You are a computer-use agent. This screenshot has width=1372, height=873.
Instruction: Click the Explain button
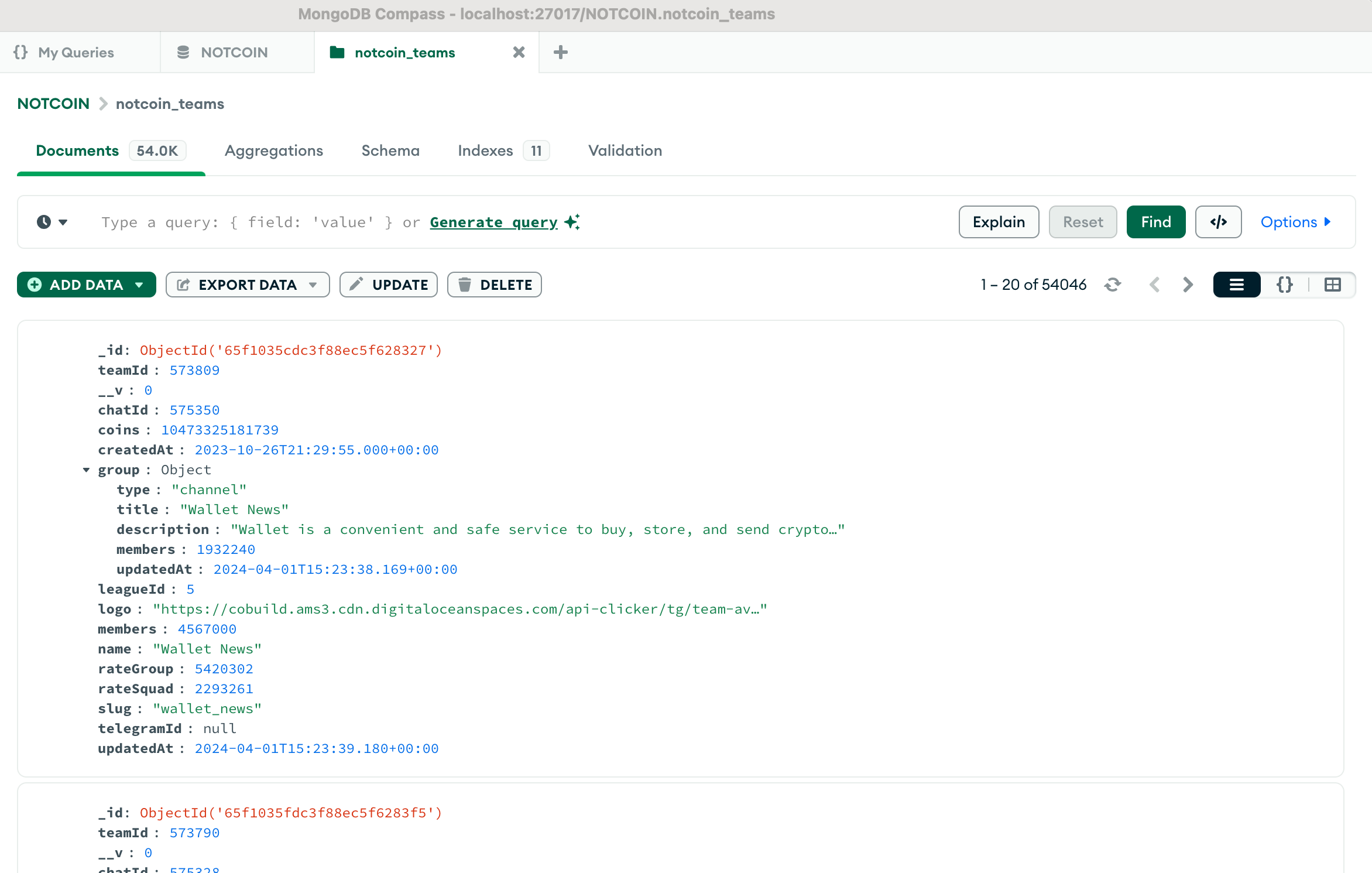(999, 222)
